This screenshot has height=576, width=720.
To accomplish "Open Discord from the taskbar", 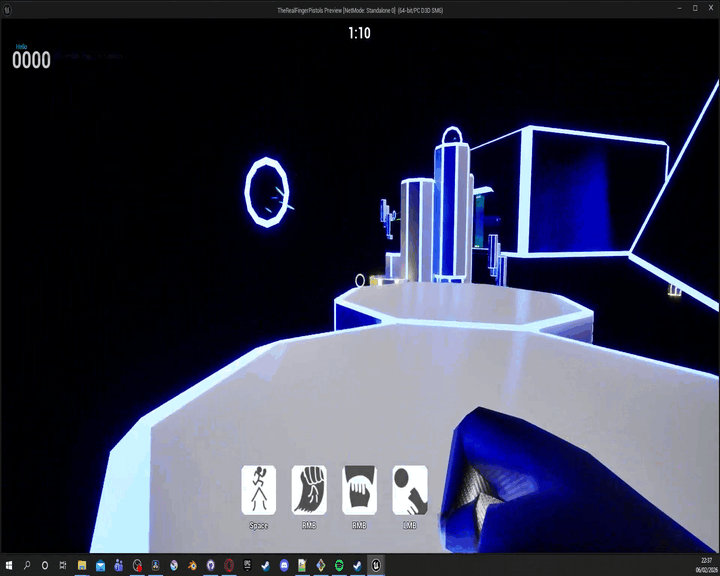I will click(284, 566).
